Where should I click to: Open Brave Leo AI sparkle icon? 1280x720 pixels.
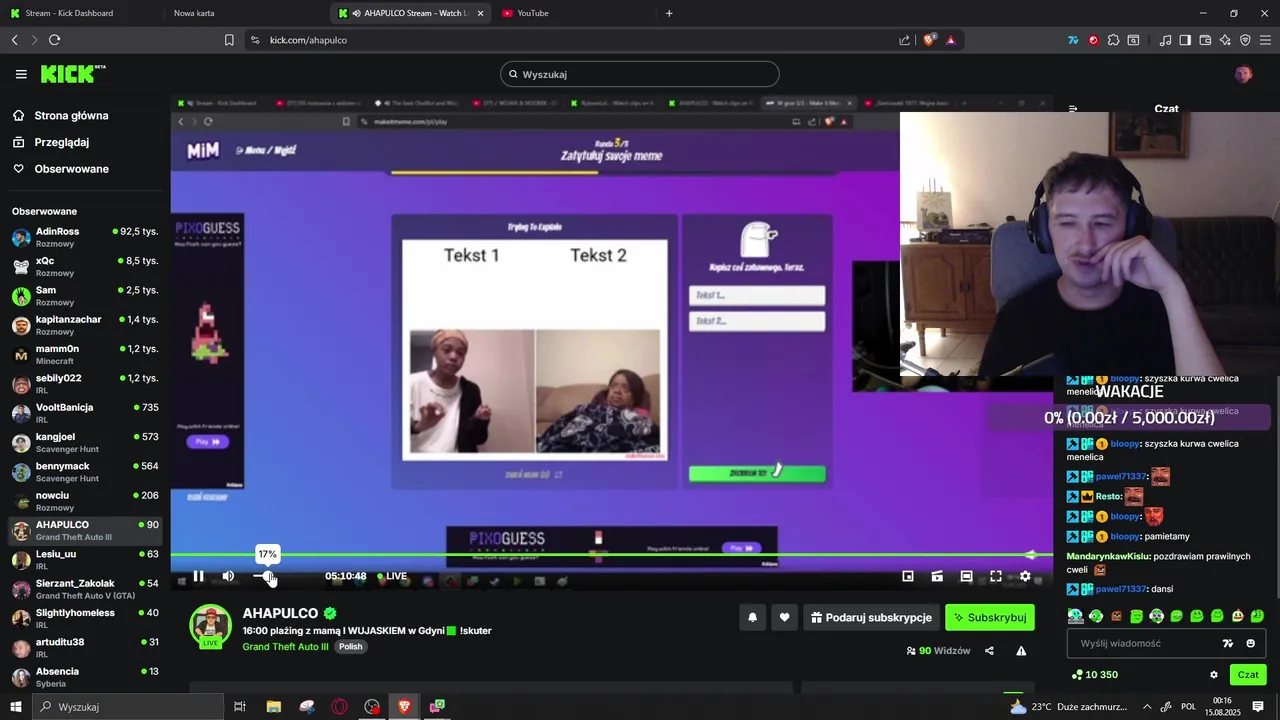pos(1225,40)
